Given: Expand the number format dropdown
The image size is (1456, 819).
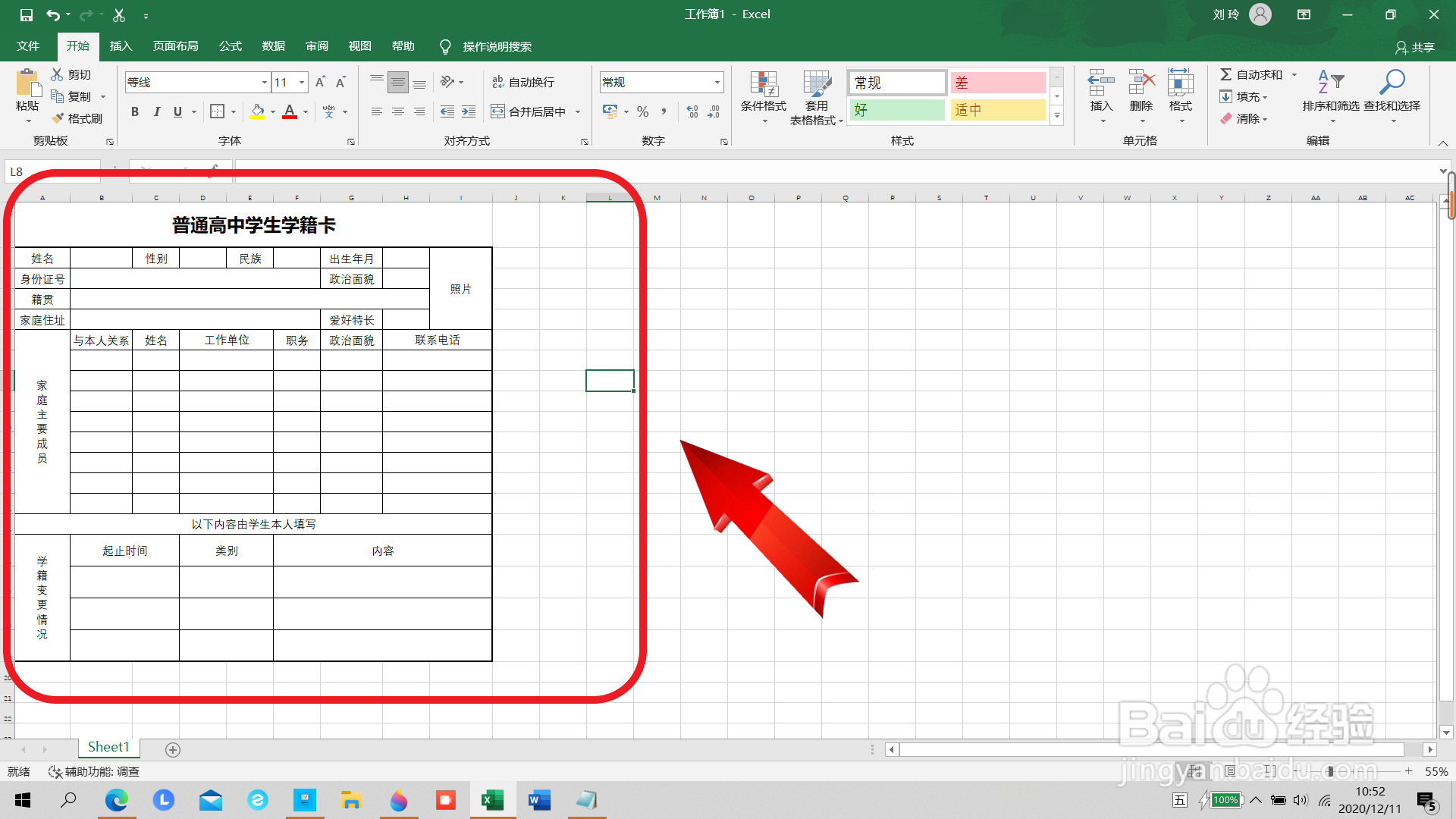Looking at the screenshot, I should [x=717, y=82].
